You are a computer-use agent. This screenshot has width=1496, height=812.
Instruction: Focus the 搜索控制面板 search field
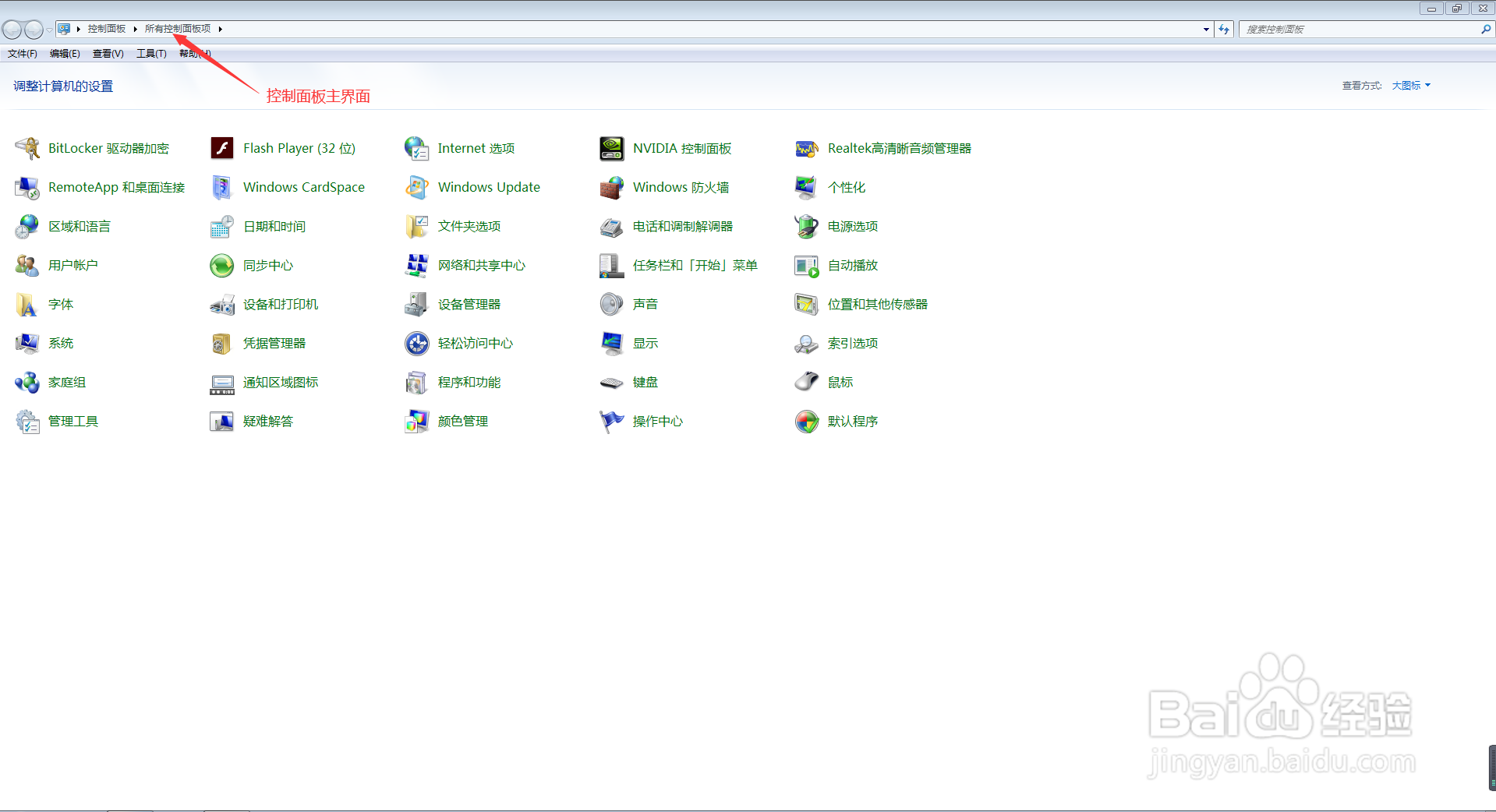click(x=1360, y=30)
